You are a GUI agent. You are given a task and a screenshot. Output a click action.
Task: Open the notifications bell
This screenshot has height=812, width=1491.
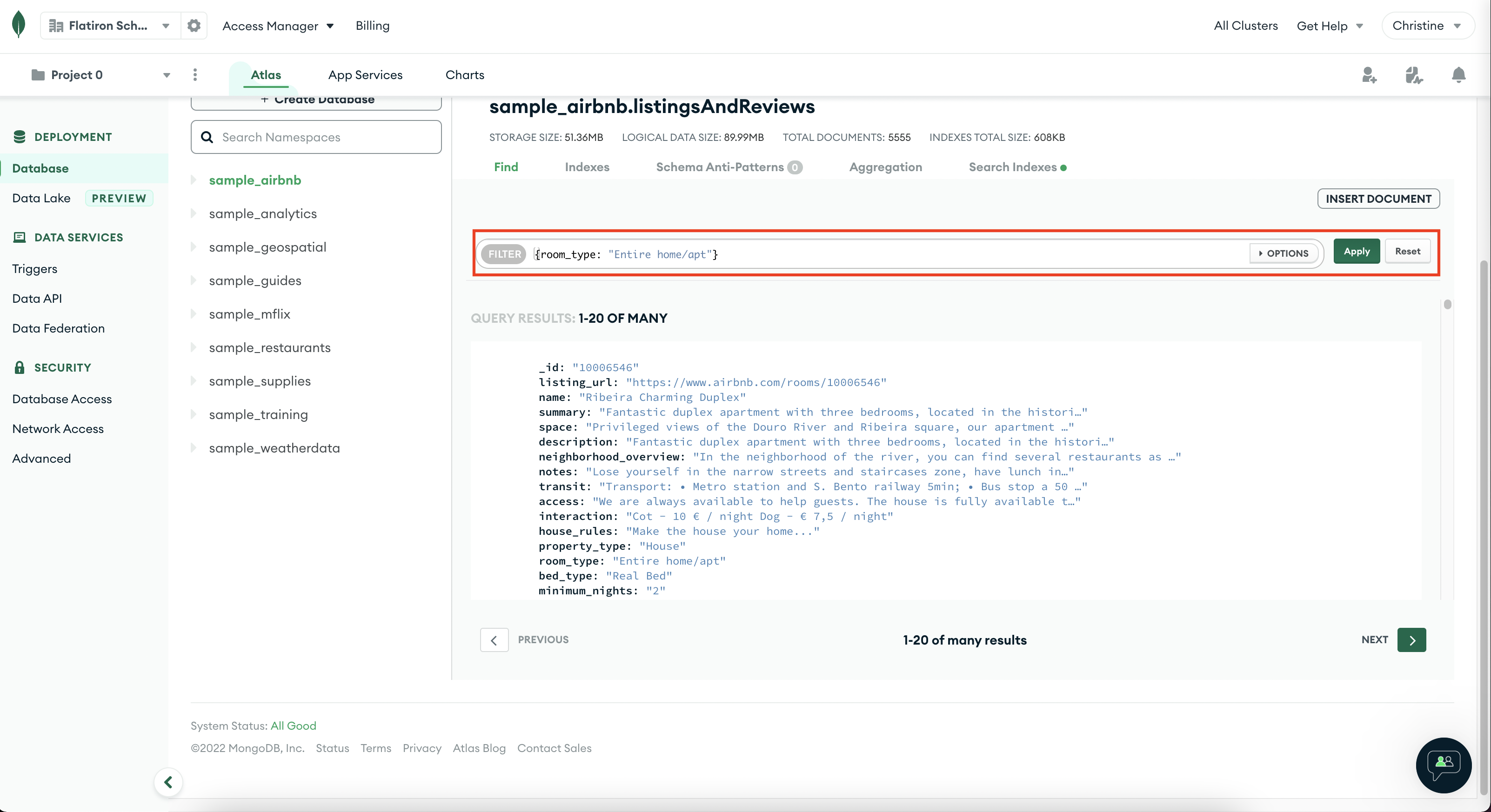[x=1458, y=75]
